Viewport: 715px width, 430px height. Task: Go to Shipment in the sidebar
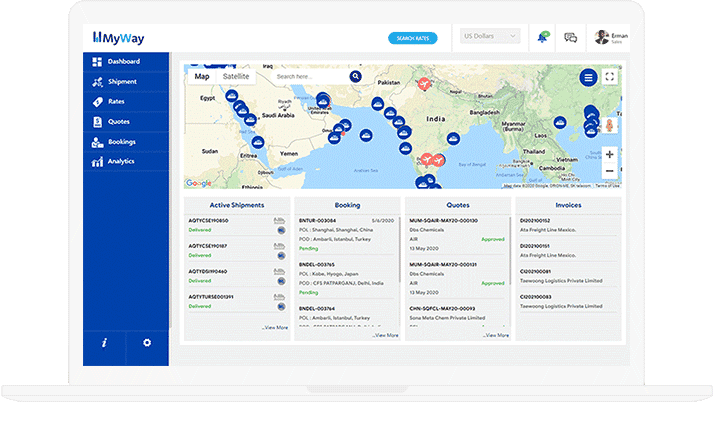pos(123,82)
